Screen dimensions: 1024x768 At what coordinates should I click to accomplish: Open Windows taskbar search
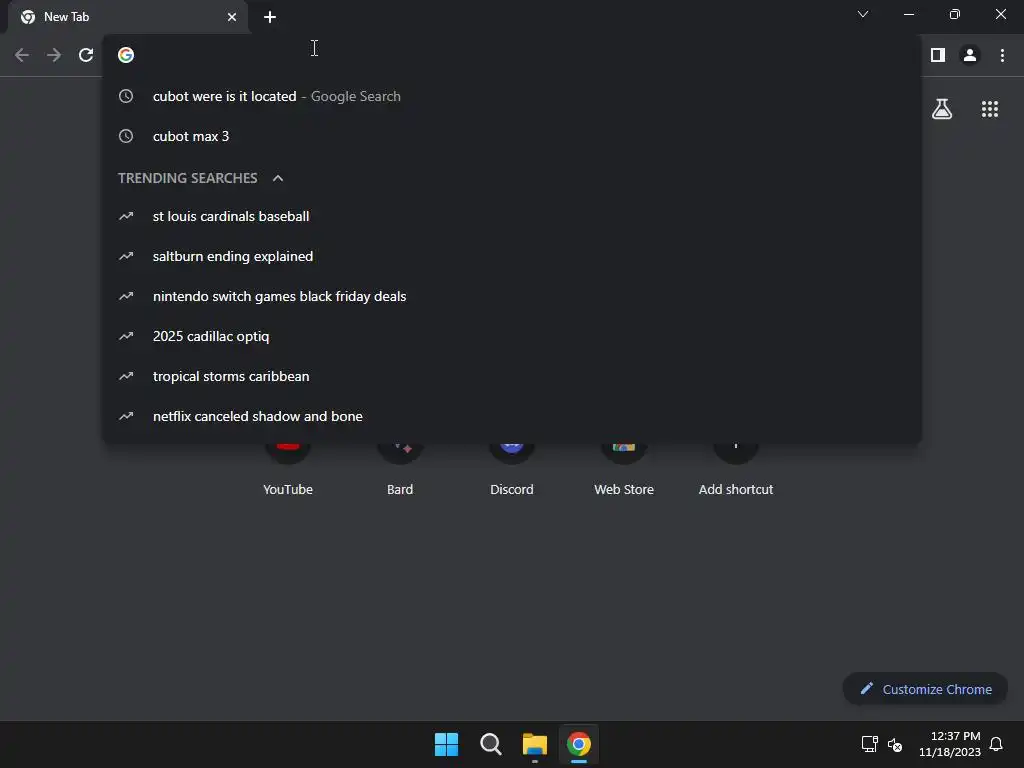click(x=490, y=744)
